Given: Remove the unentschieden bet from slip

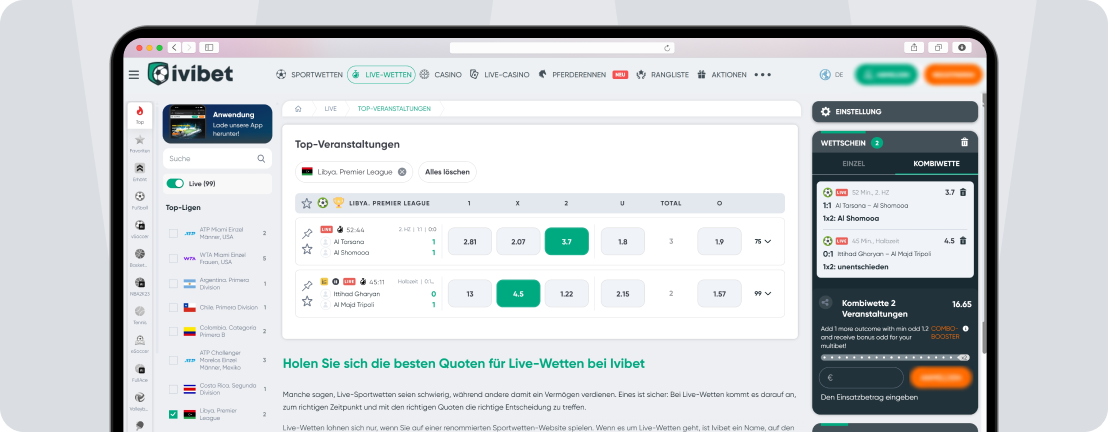Looking at the screenshot, I should (x=962, y=240).
